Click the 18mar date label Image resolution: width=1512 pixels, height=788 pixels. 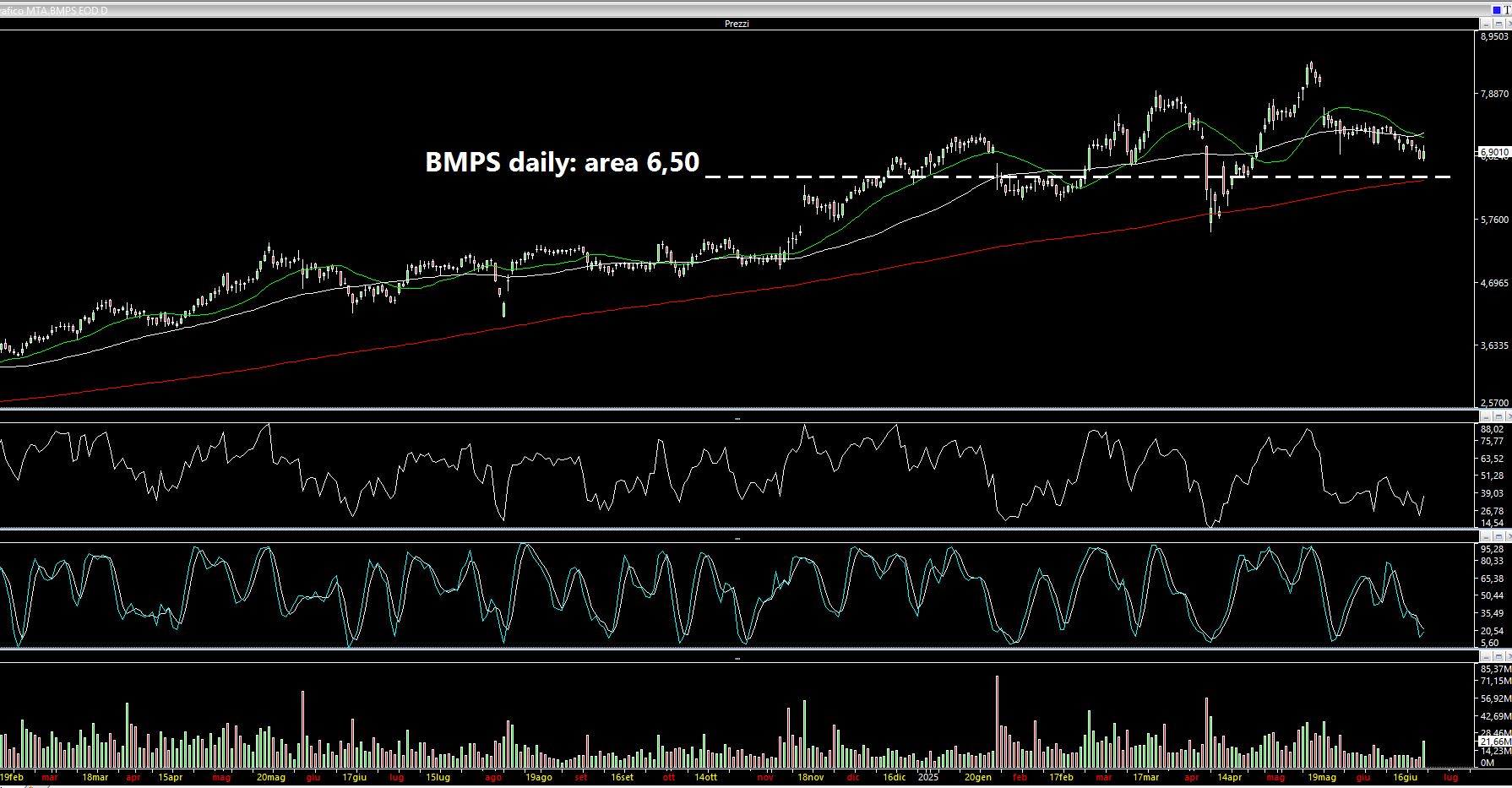pyautogui.click(x=95, y=777)
